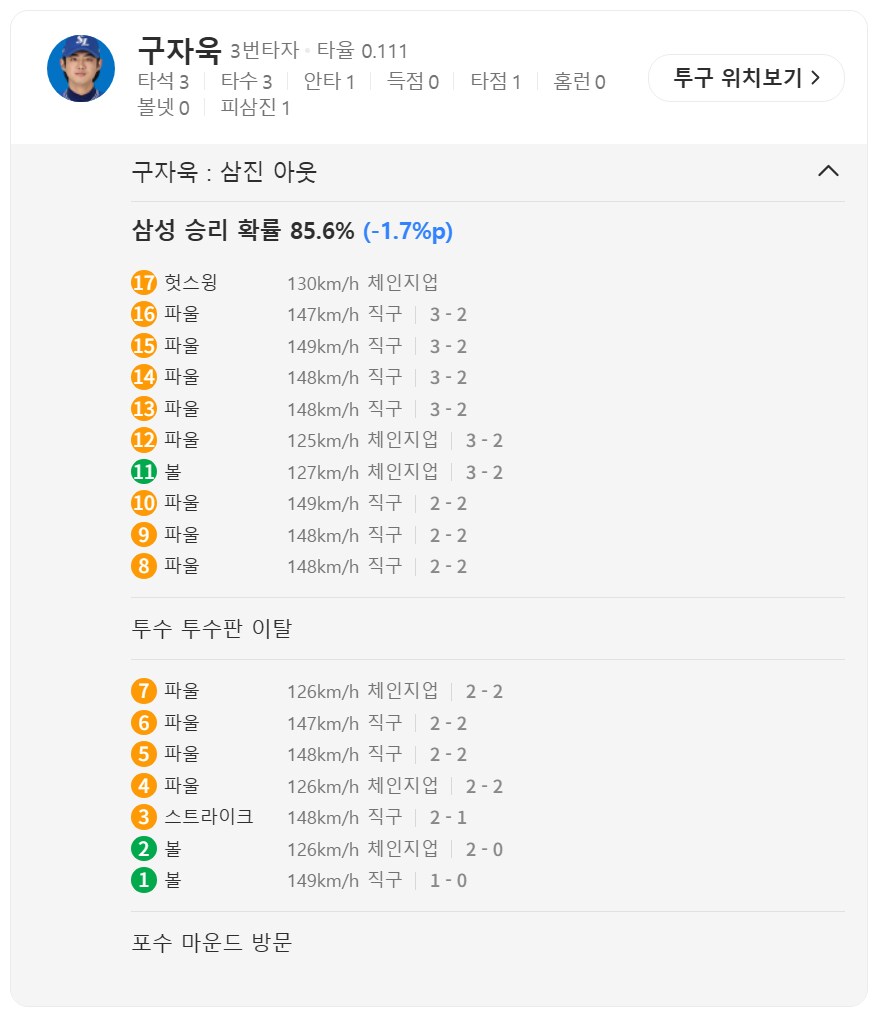Image resolution: width=875 pixels, height=1010 pixels.
Task: Collapse the 구자욱 삼진 아웃 section
Action: (828, 171)
